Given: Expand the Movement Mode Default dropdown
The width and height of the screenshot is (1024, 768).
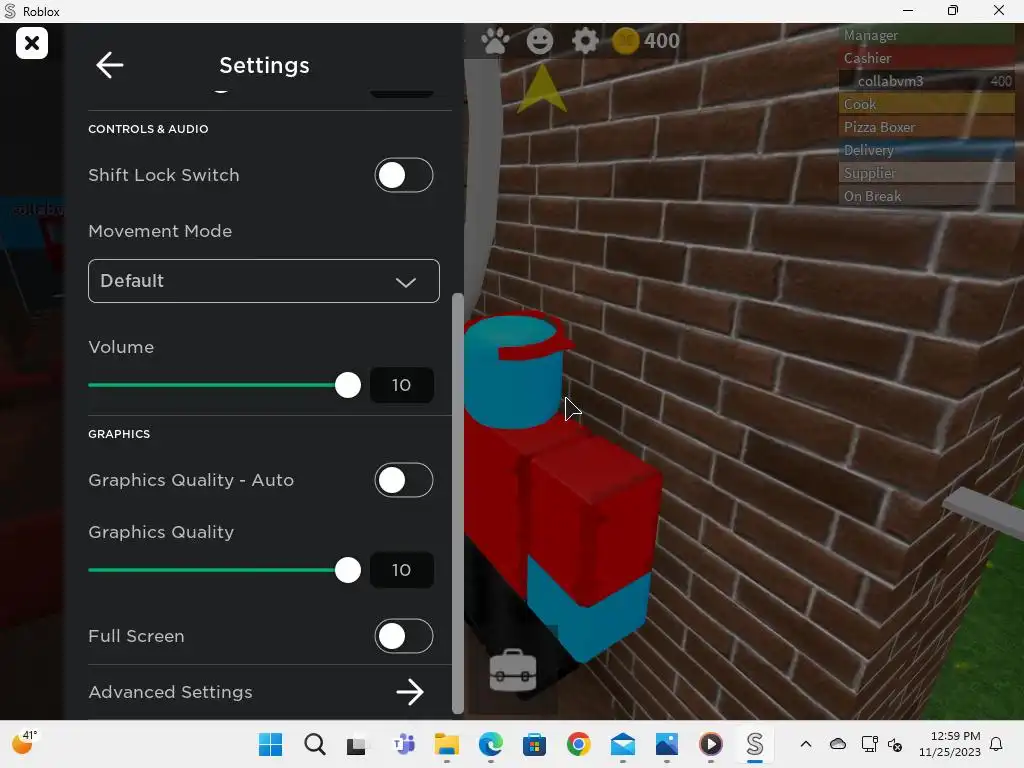Looking at the screenshot, I should [264, 281].
